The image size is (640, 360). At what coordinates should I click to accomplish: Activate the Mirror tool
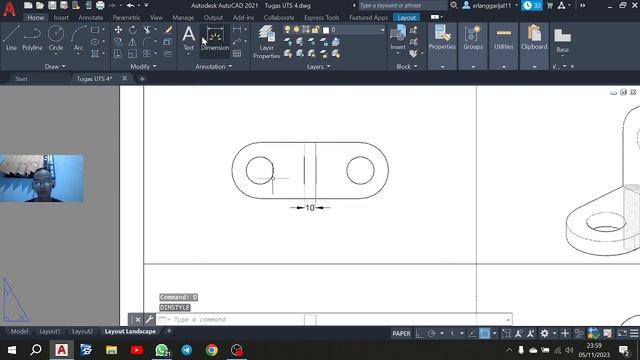coord(133,42)
